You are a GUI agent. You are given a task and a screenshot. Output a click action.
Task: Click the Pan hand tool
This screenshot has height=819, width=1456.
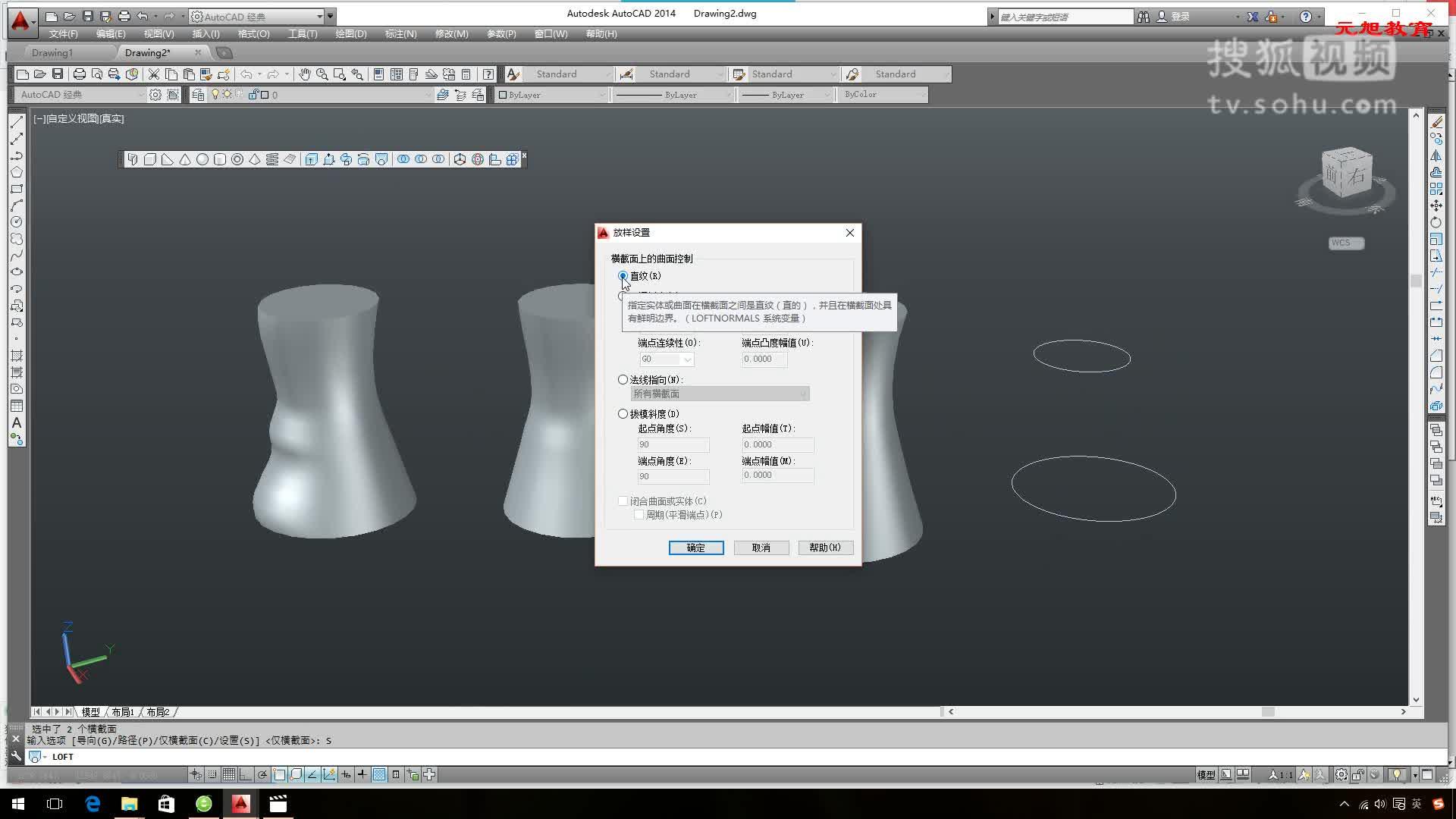(x=304, y=74)
